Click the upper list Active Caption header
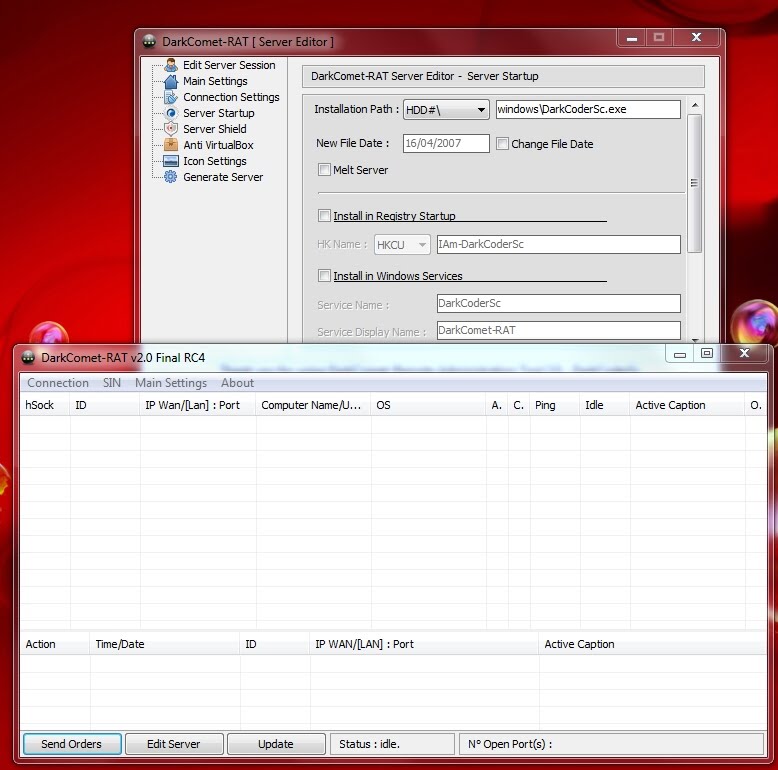The height and width of the screenshot is (770, 778). (687, 405)
